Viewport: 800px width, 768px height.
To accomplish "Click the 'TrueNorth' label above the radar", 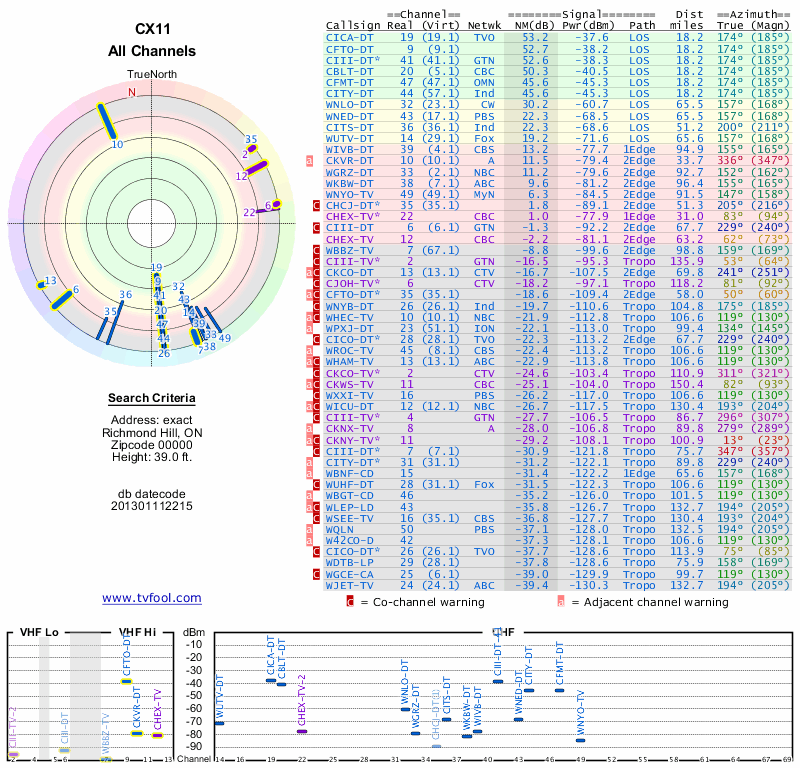I will coord(152,75).
